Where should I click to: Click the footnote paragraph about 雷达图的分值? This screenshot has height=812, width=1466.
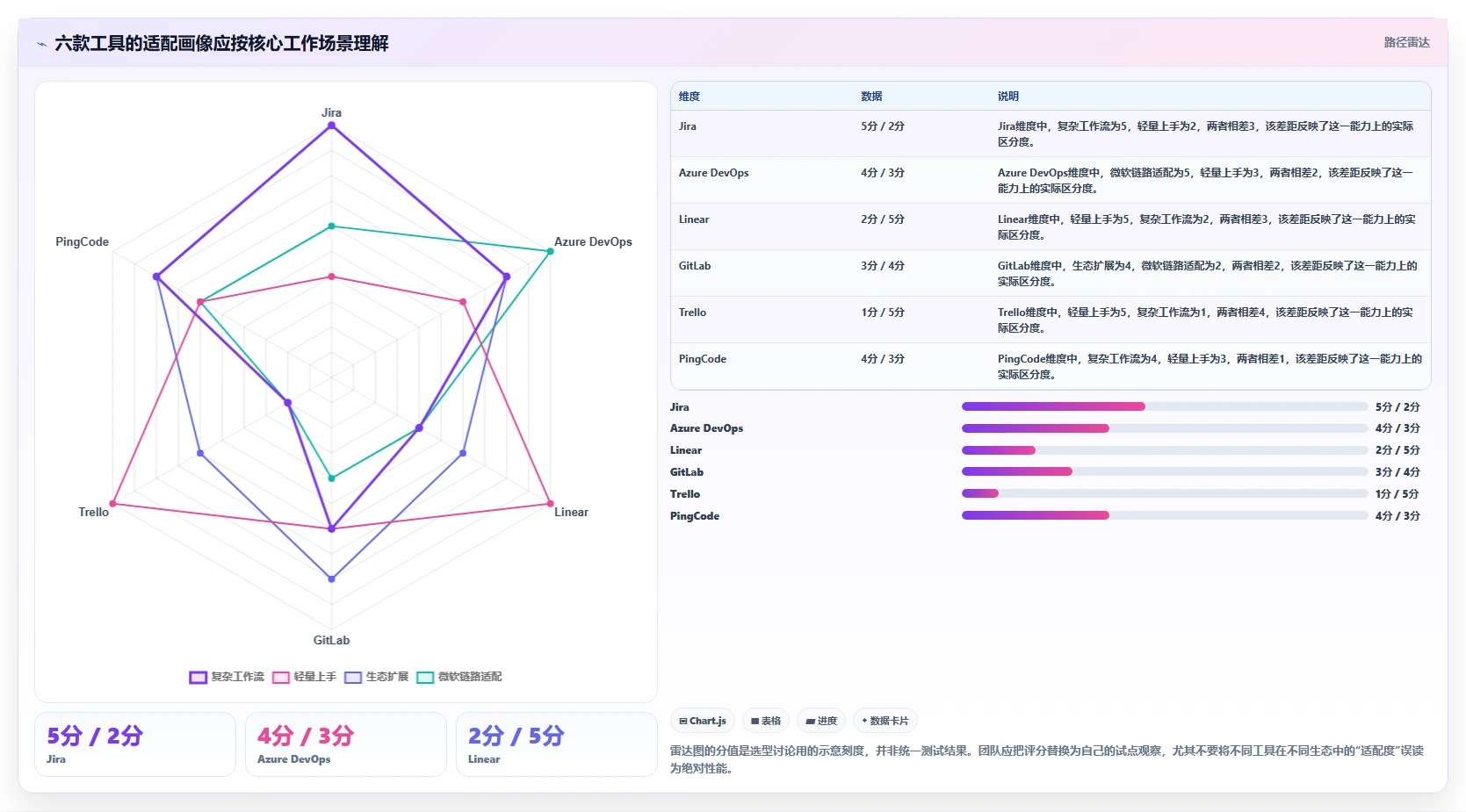(1047, 759)
